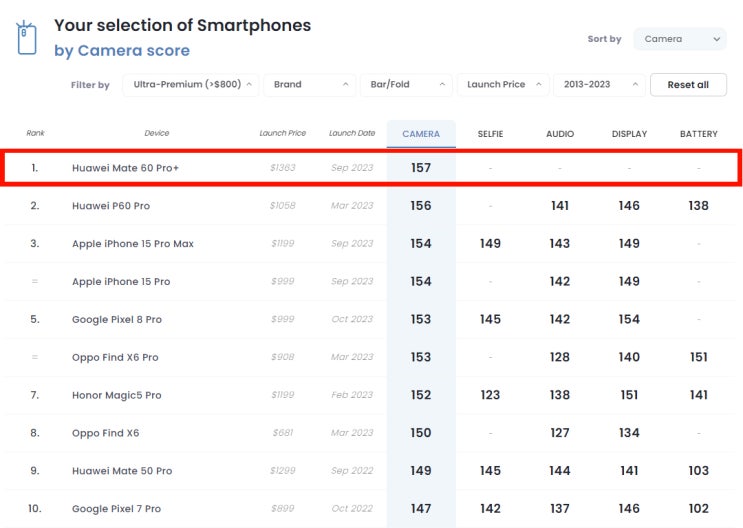
Task: Open the Apple iPhone 15 Pro Max link
Action: click(x=133, y=244)
